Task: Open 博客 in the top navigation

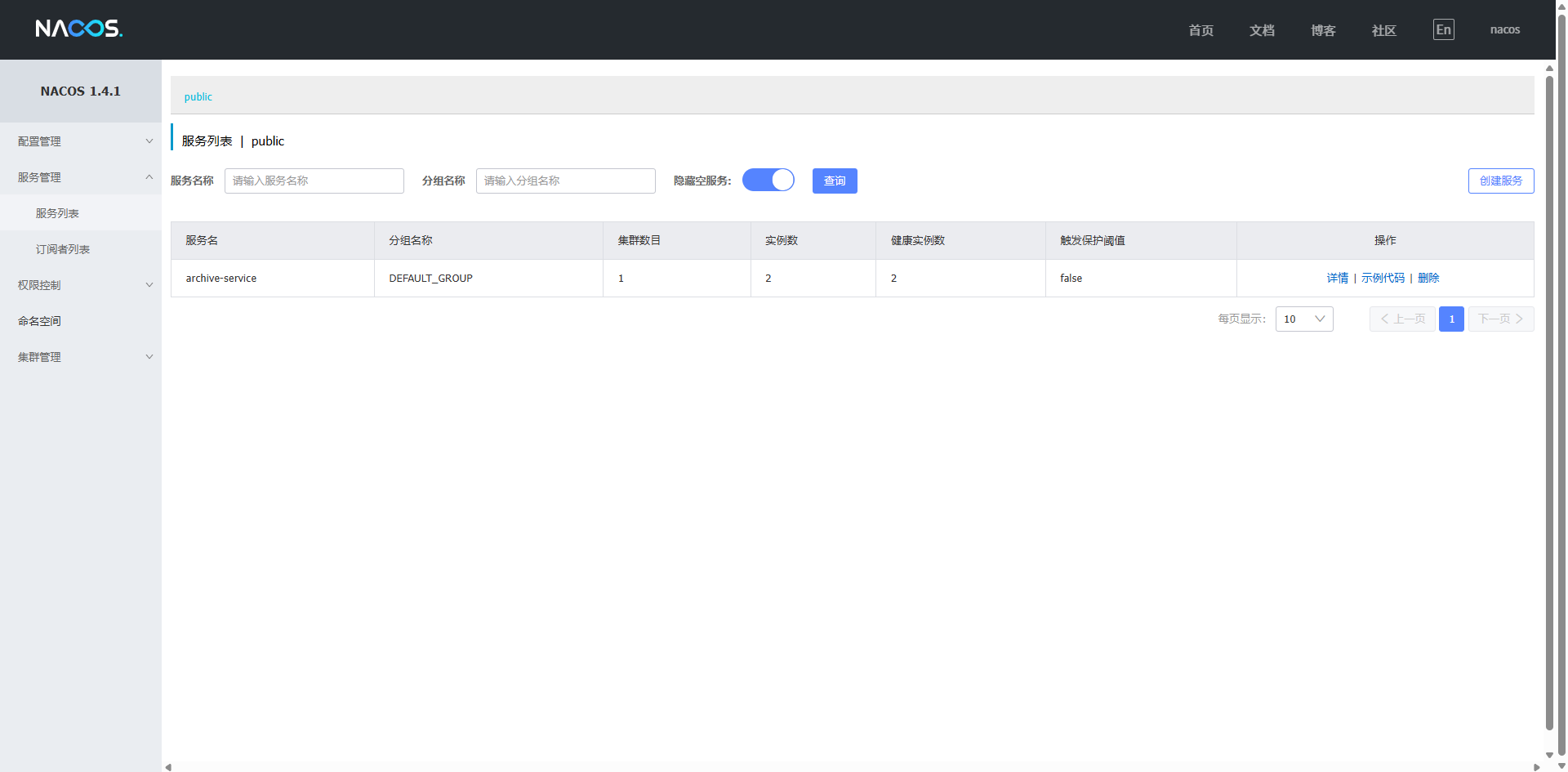Action: coord(1323,30)
